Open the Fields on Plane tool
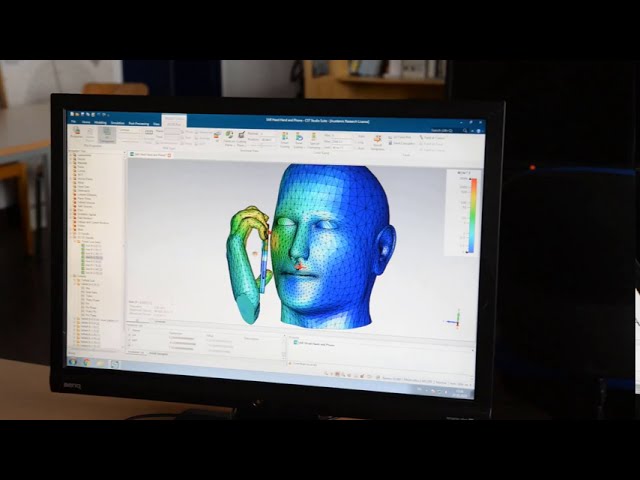640x480 pixels. (x=229, y=139)
